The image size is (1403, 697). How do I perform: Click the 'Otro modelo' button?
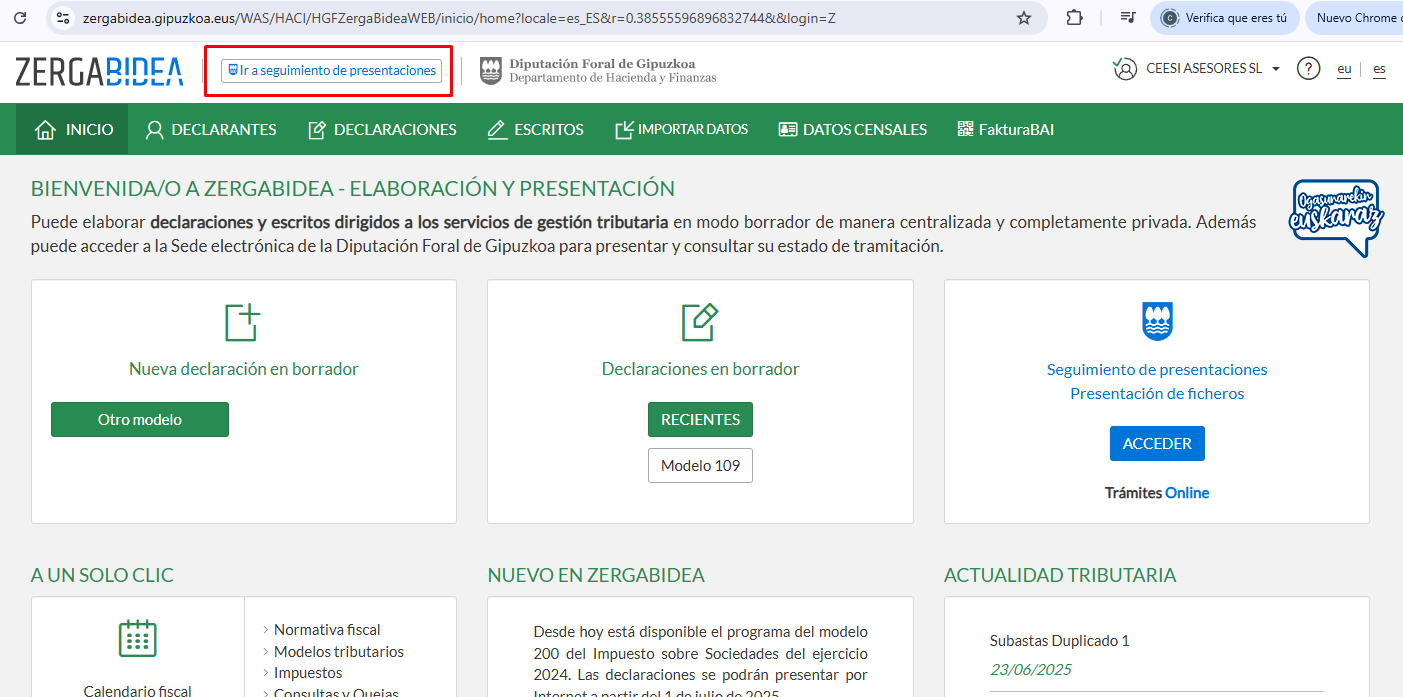(140, 420)
